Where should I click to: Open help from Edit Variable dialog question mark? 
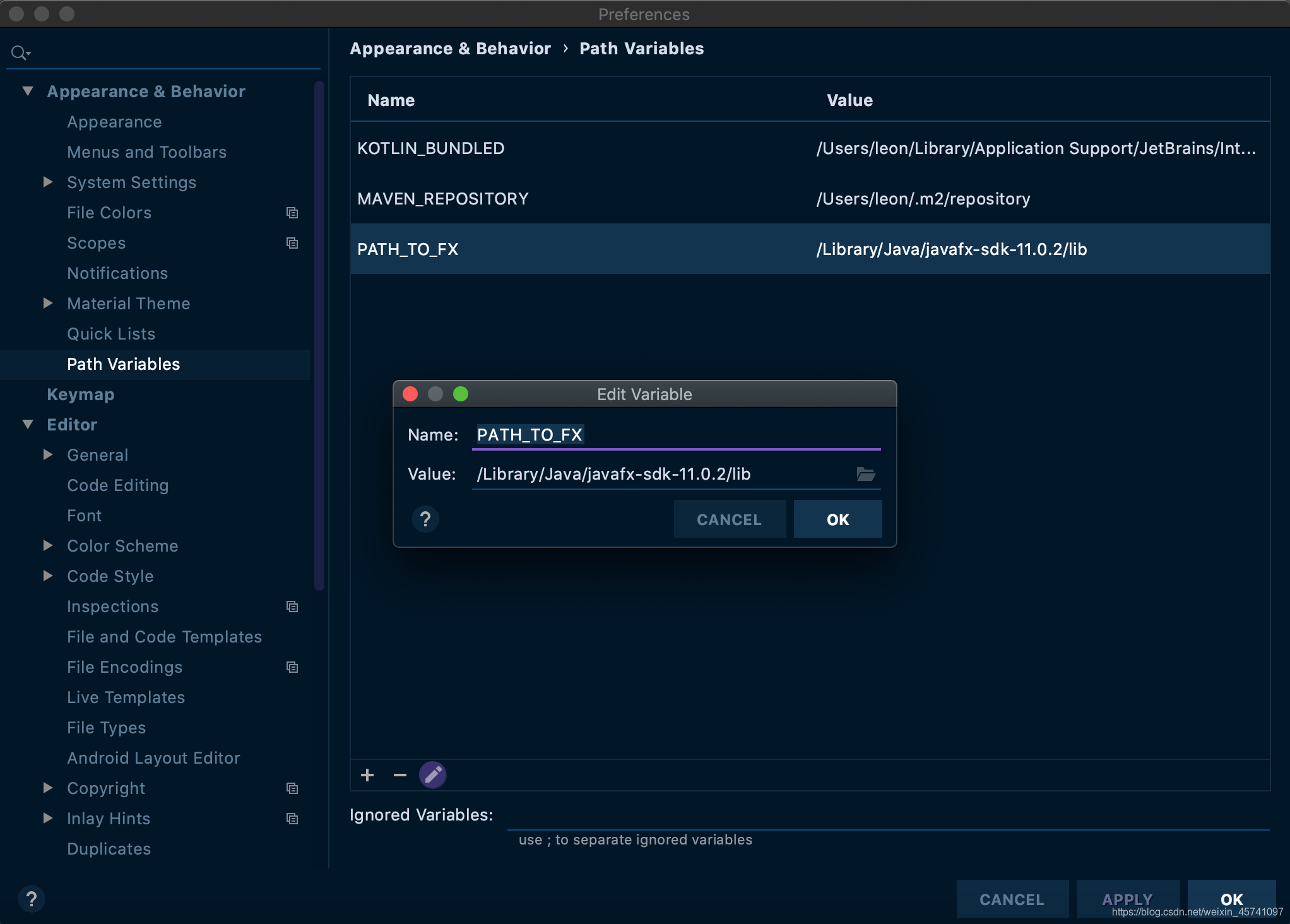tap(425, 519)
